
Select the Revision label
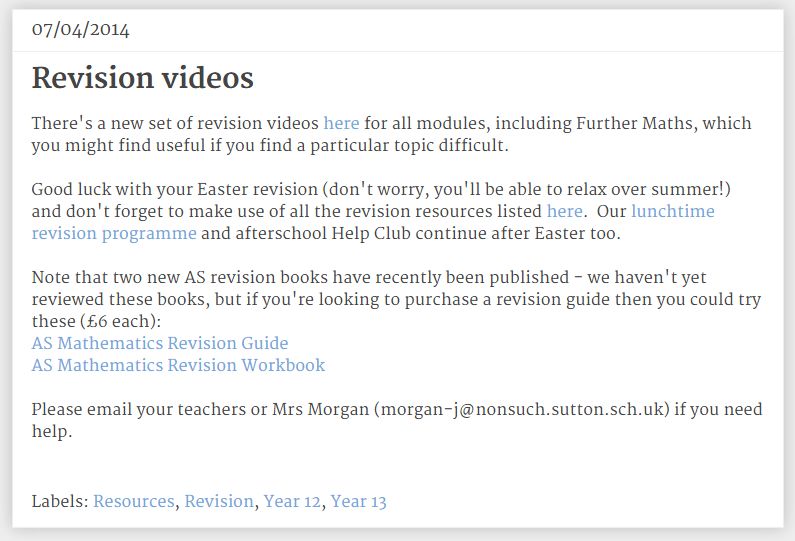tap(219, 501)
